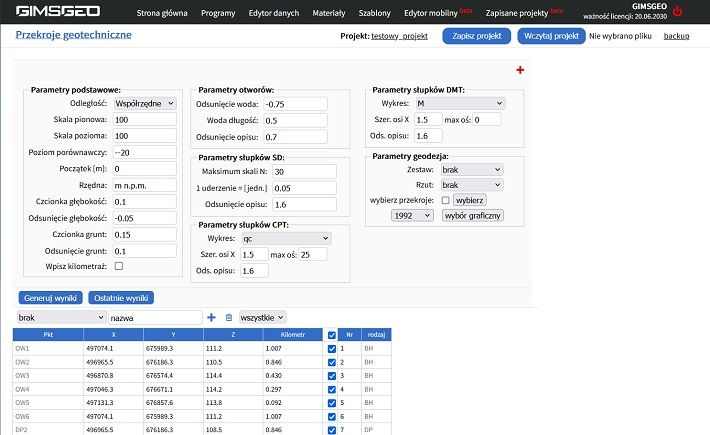Open the 1992 coordinate system dropdown
Screen dimensions: 710x435
point(412,215)
